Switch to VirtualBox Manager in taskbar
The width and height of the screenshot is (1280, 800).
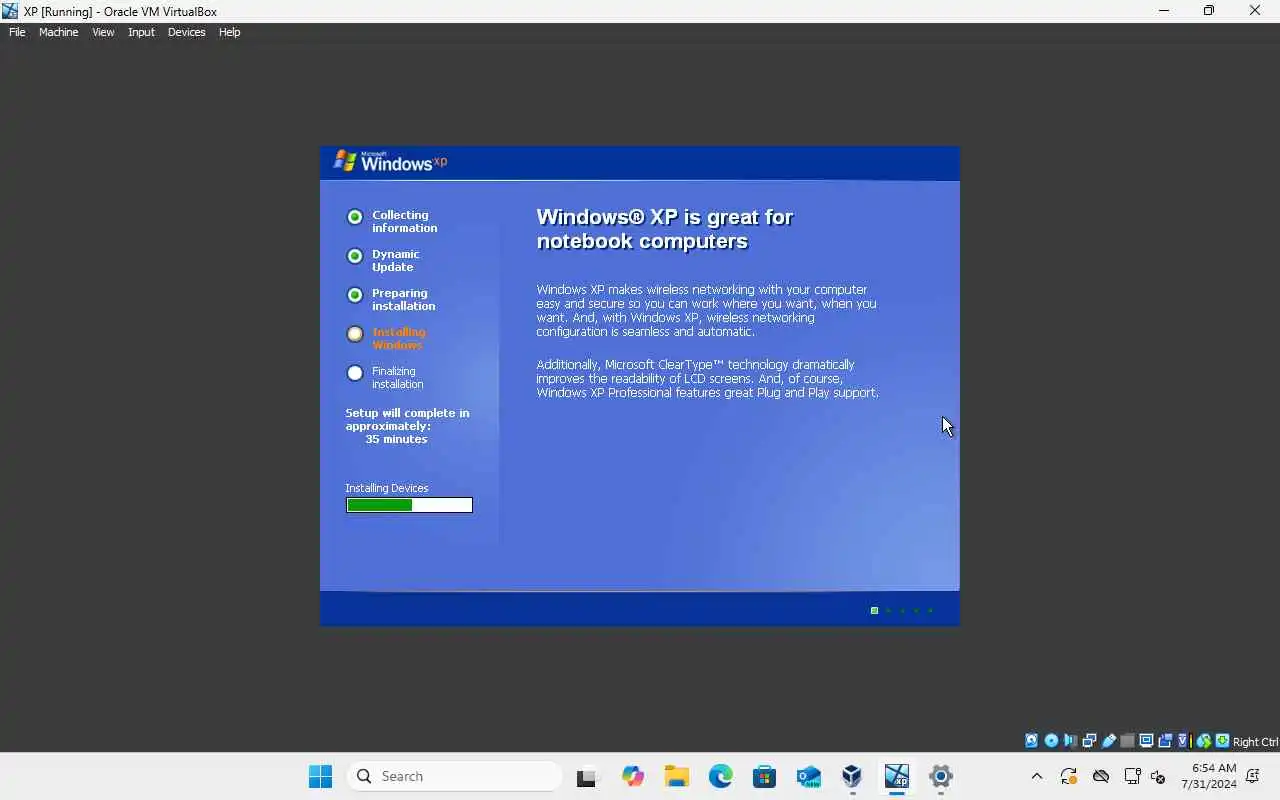coord(852,776)
